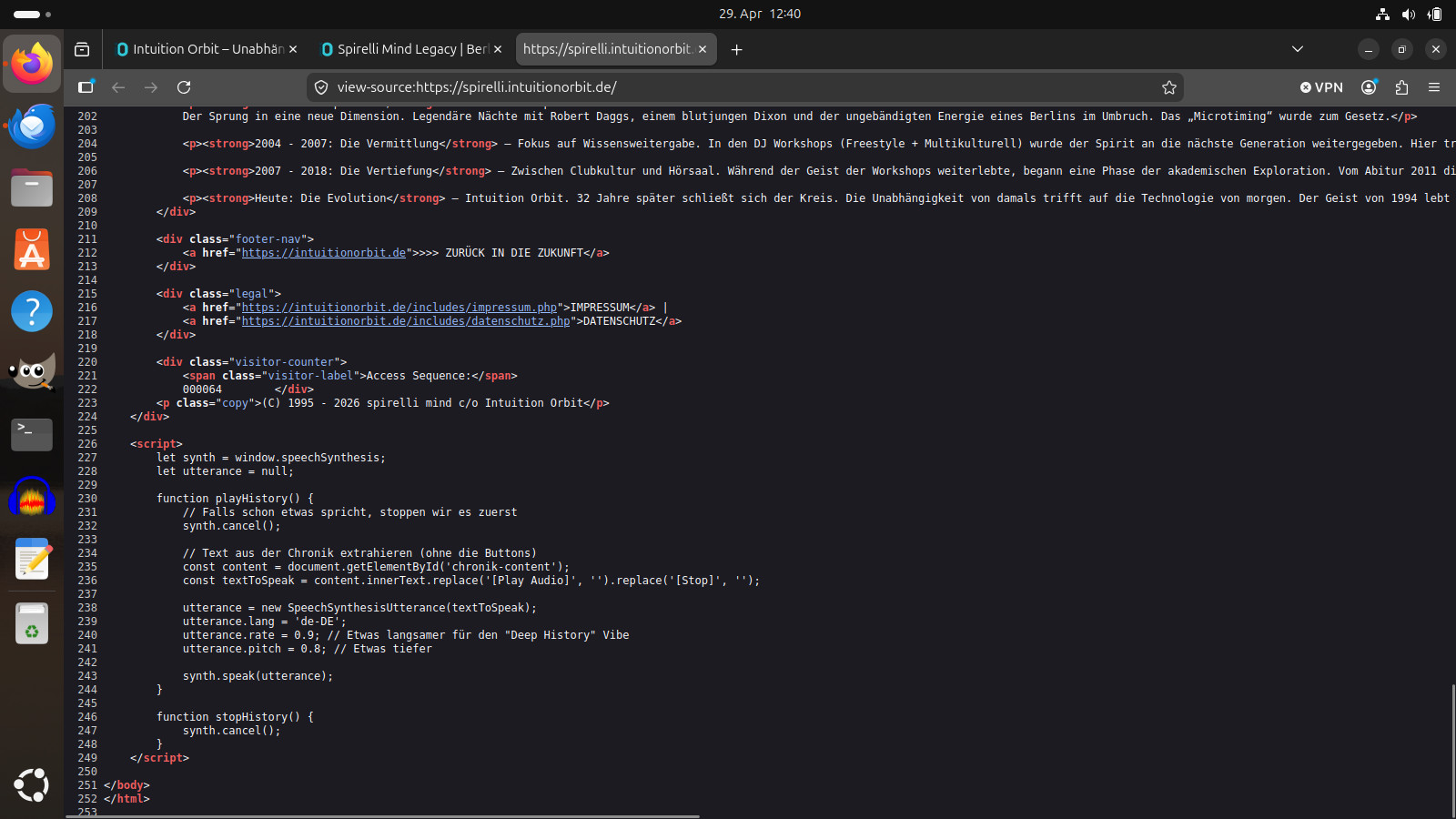Open Firefox from the dock
This screenshot has height=819, width=1456.
[x=32, y=64]
